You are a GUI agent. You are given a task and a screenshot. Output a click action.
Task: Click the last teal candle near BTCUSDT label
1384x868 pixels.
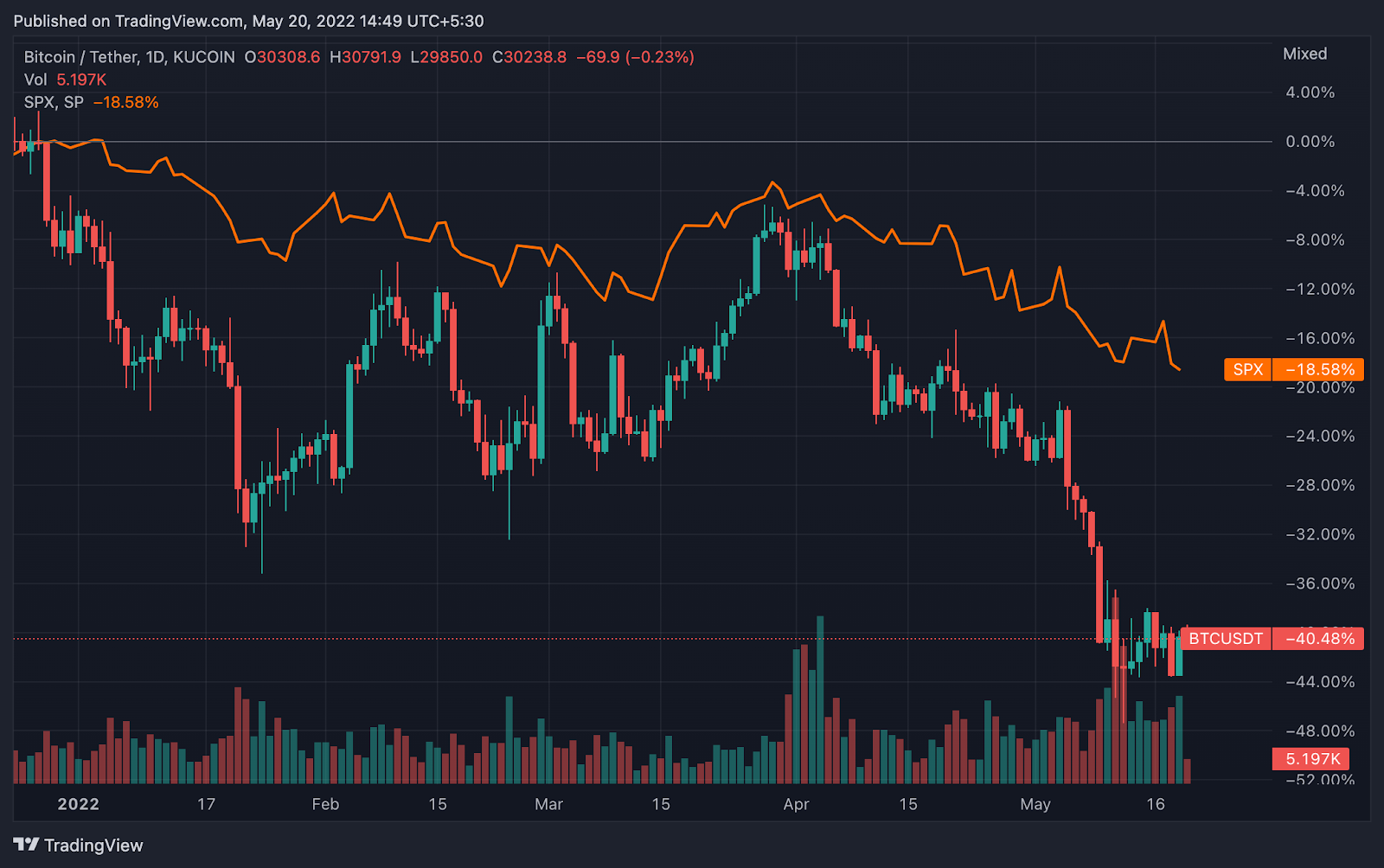coord(1179,656)
